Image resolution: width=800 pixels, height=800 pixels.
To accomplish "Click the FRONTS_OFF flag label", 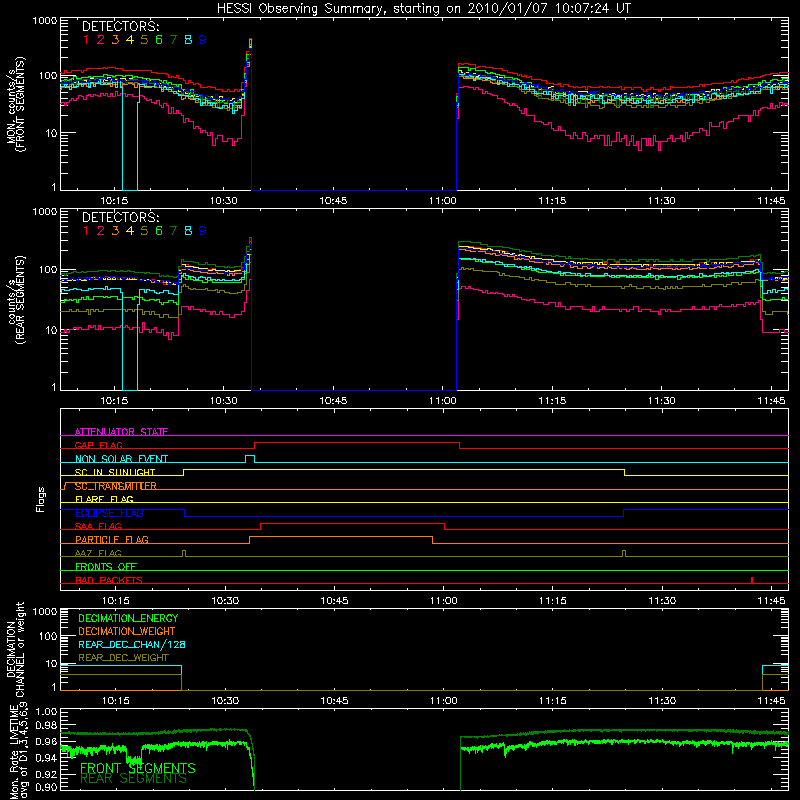I will click(106, 567).
